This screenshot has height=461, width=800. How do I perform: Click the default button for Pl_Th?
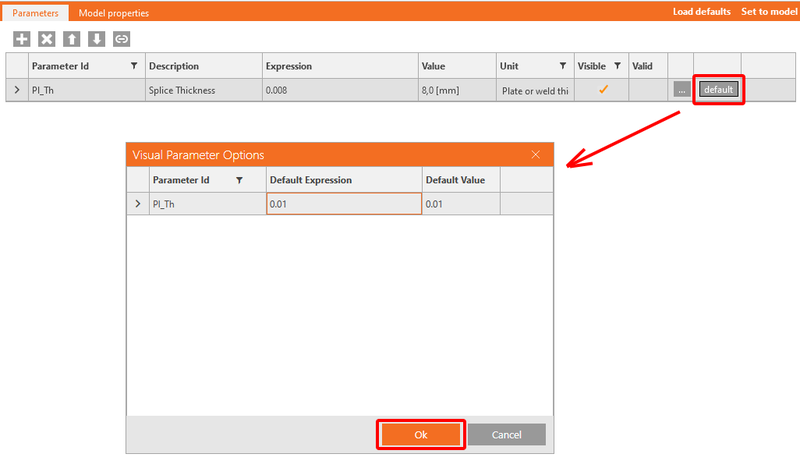(718, 90)
